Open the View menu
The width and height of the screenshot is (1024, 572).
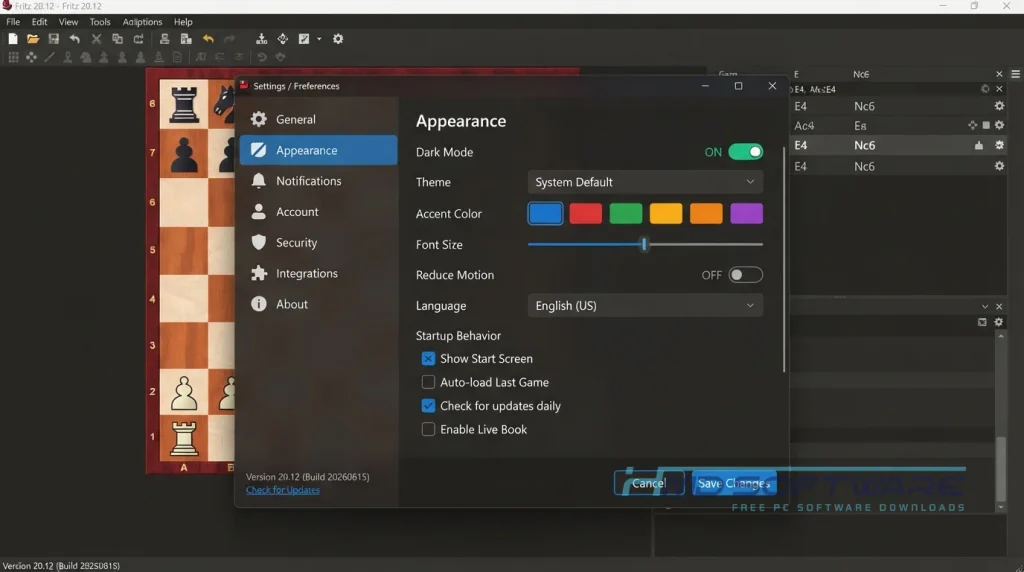click(x=68, y=22)
